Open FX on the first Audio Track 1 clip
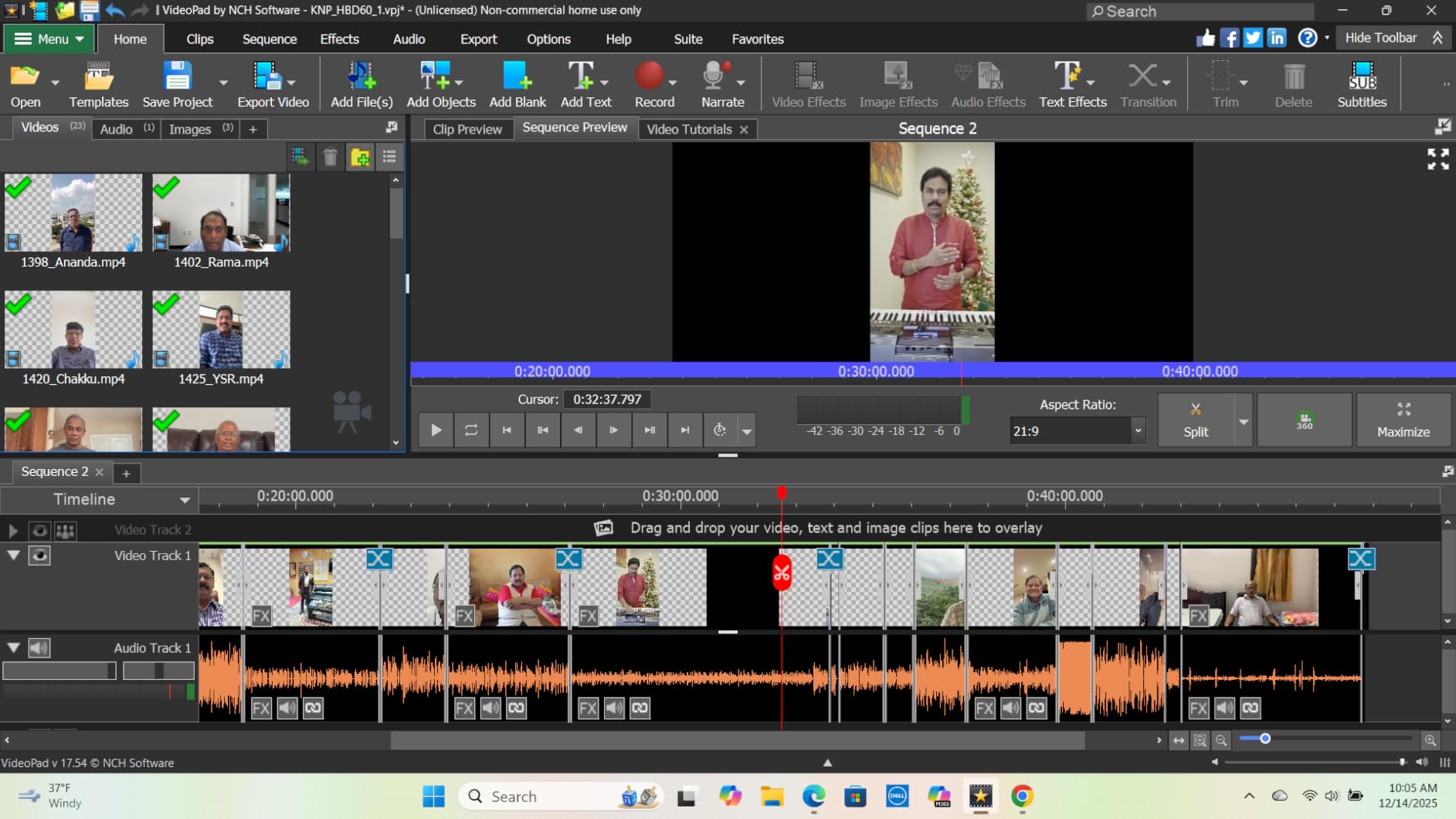 coord(261,708)
